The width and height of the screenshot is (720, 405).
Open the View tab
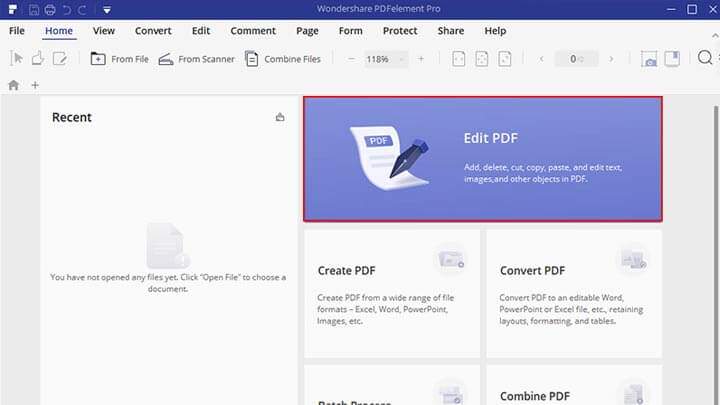point(104,31)
